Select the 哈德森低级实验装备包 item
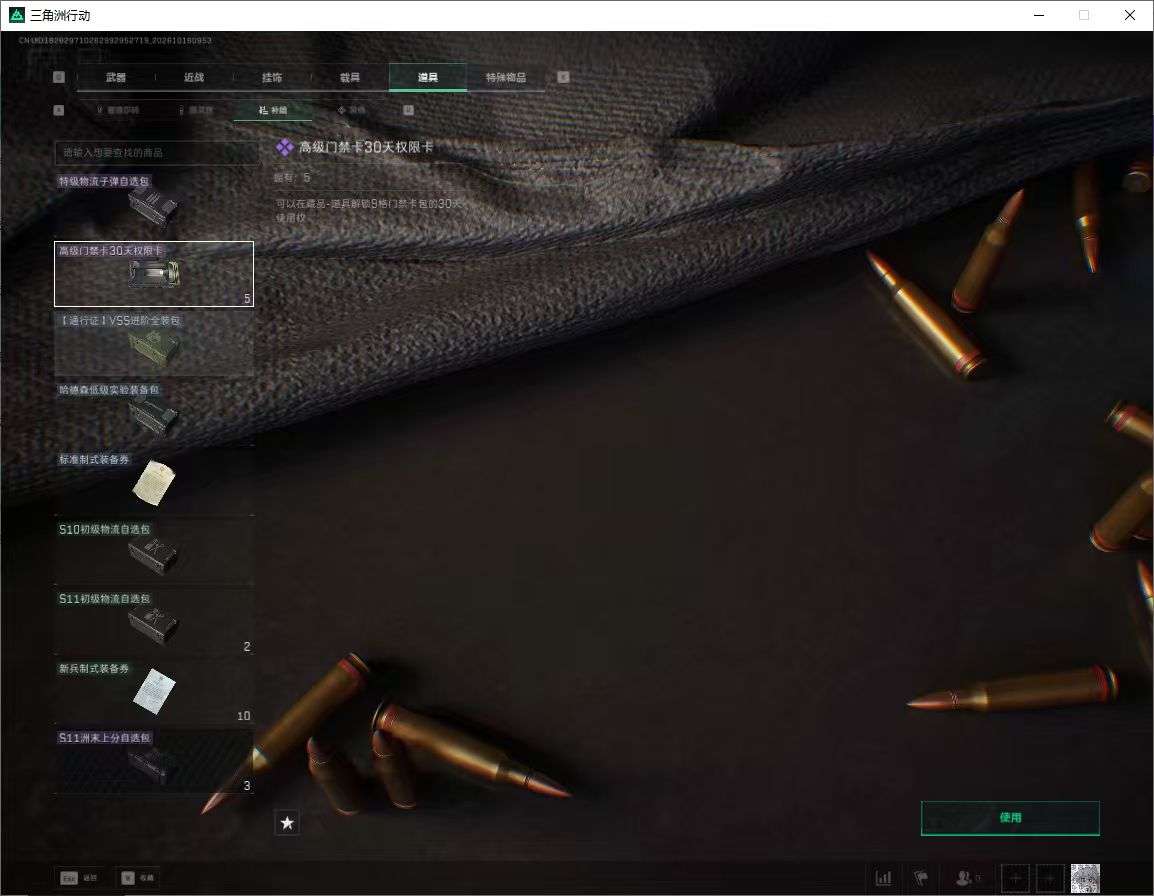The image size is (1154, 896). (154, 413)
